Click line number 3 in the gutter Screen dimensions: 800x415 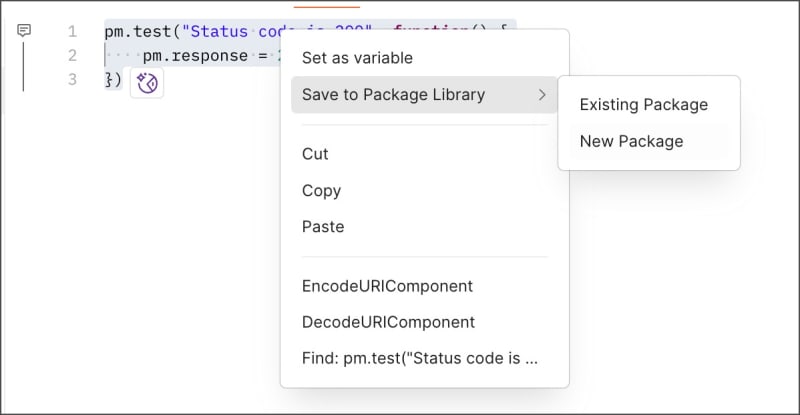(72, 79)
